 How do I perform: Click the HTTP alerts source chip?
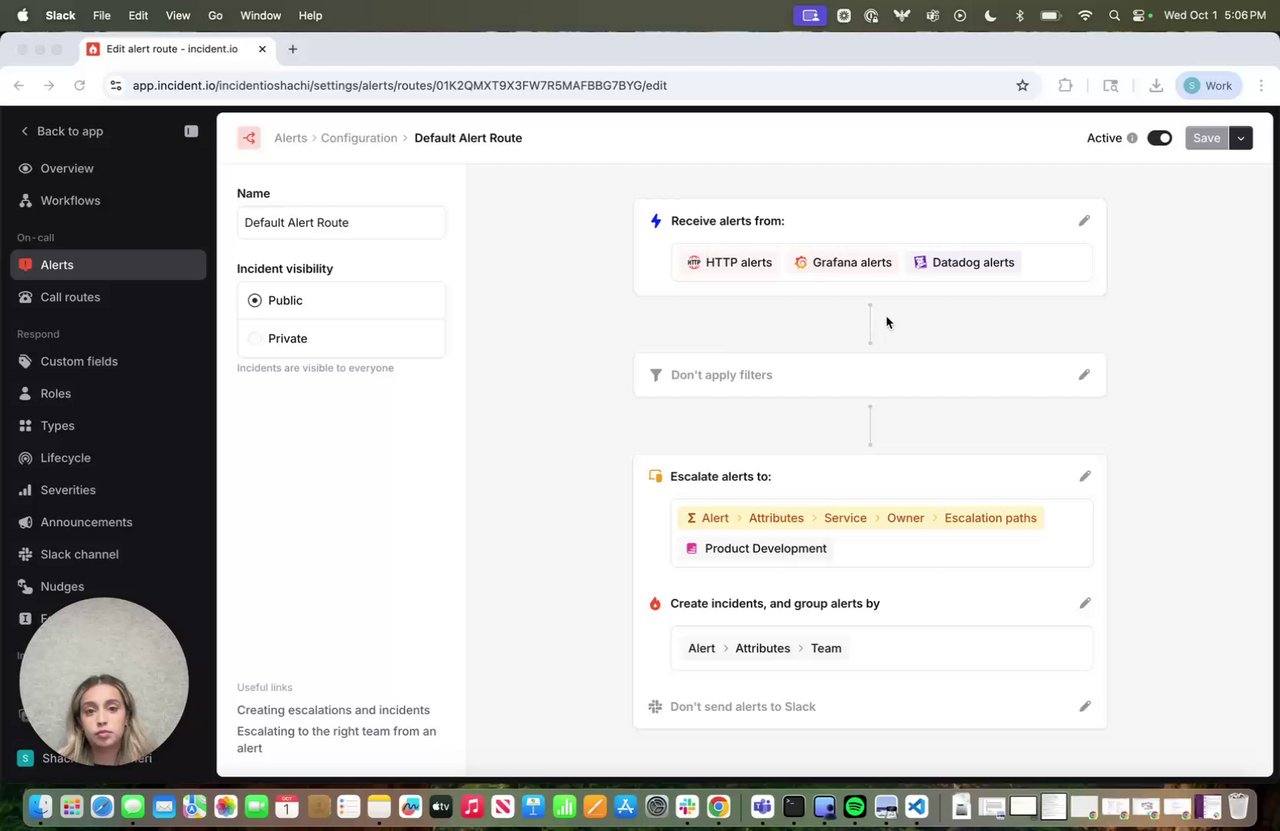730,262
